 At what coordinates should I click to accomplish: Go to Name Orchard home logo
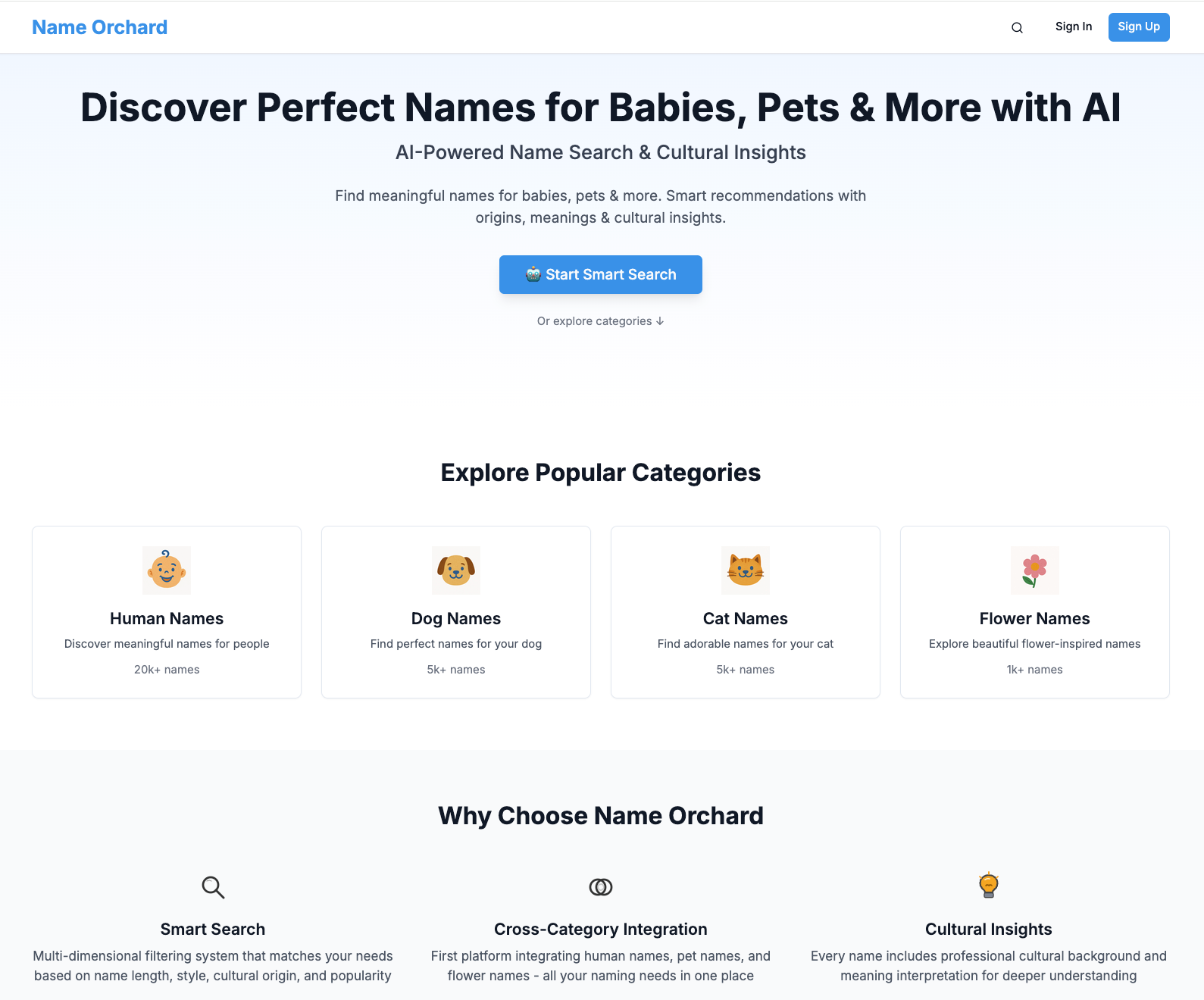[x=100, y=27]
